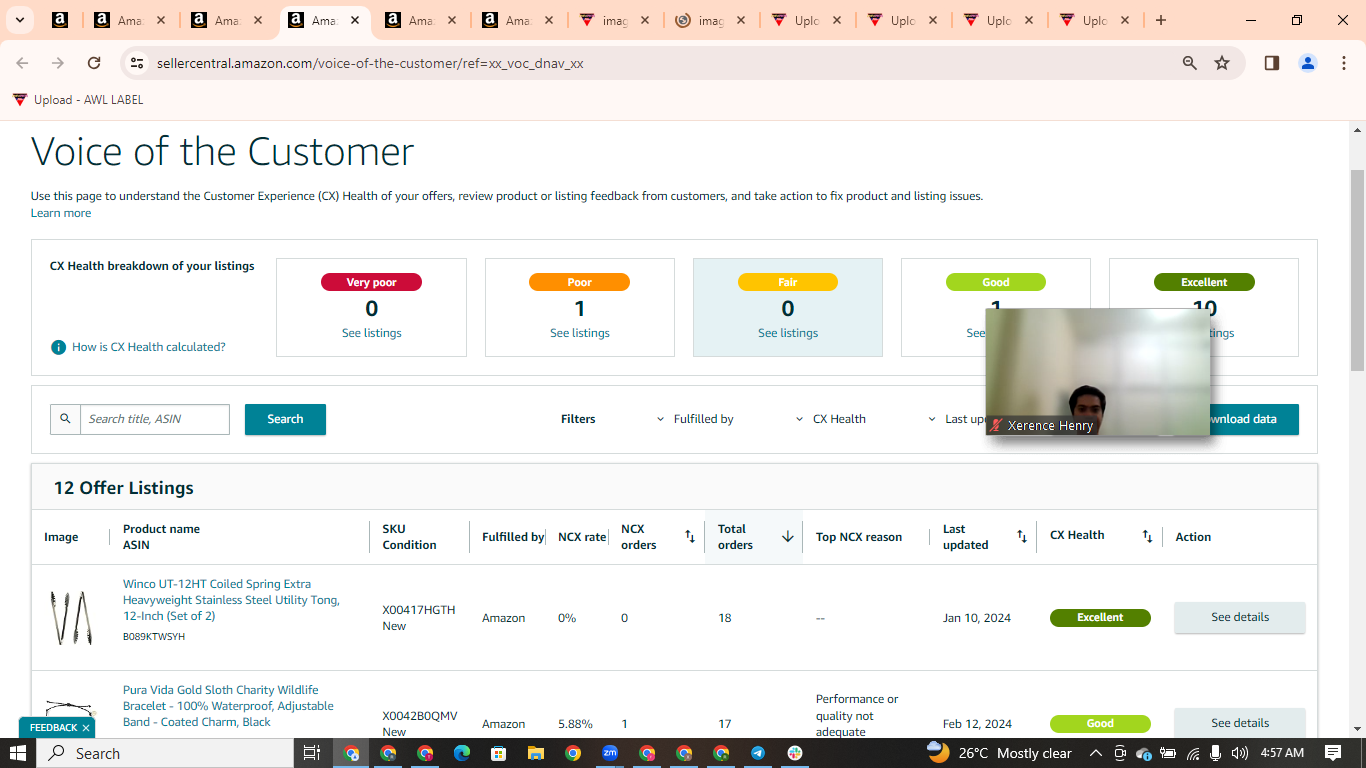Open Telegram from the taskbar
This screenshot has width=1366, height=768.
tap(758, 753)
